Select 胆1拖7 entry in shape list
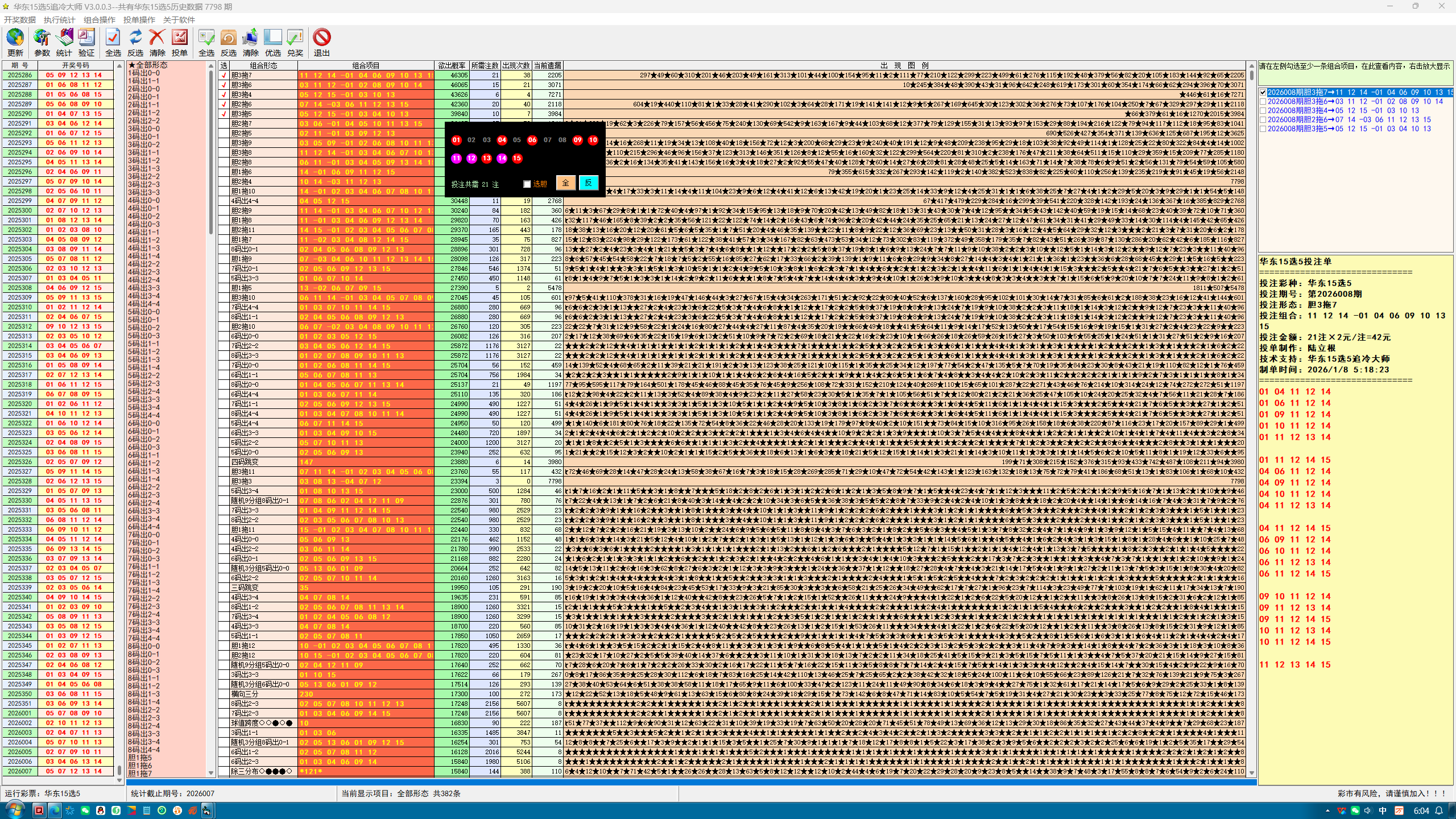Image resolution: width=1456 pixels, height=819 pixels. (140, 773)
